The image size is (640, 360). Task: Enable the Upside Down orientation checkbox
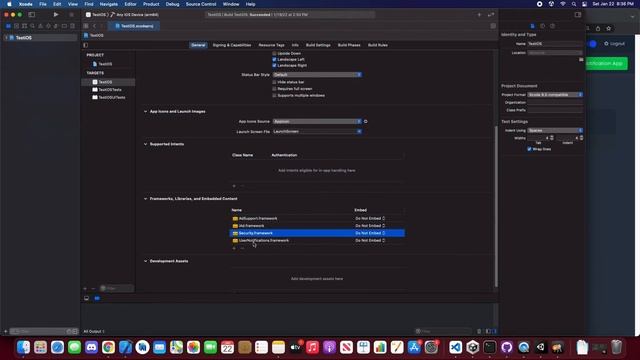click(274, 53)
